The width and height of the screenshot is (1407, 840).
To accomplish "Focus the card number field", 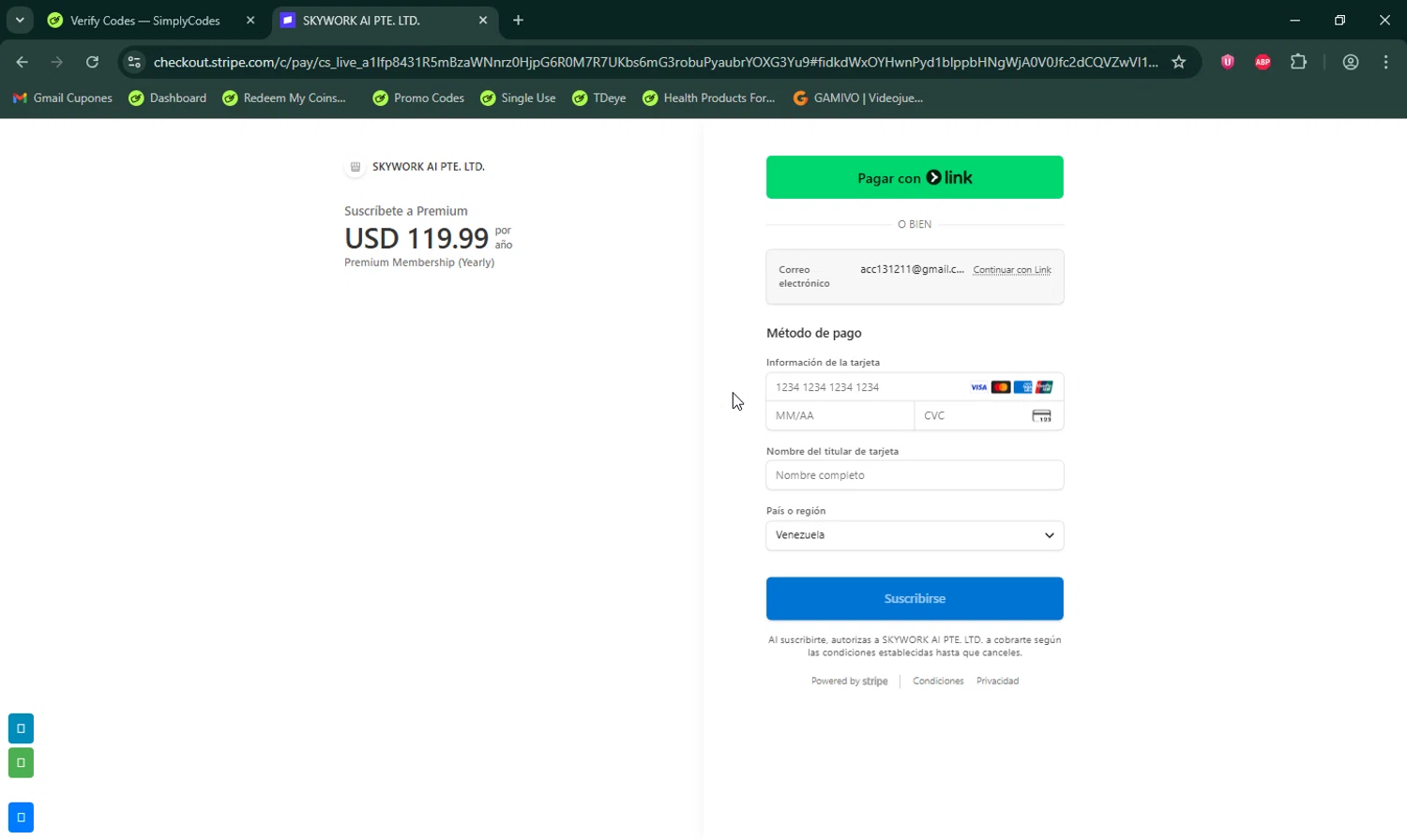I will pyautogui.click(x=915, y=387).
